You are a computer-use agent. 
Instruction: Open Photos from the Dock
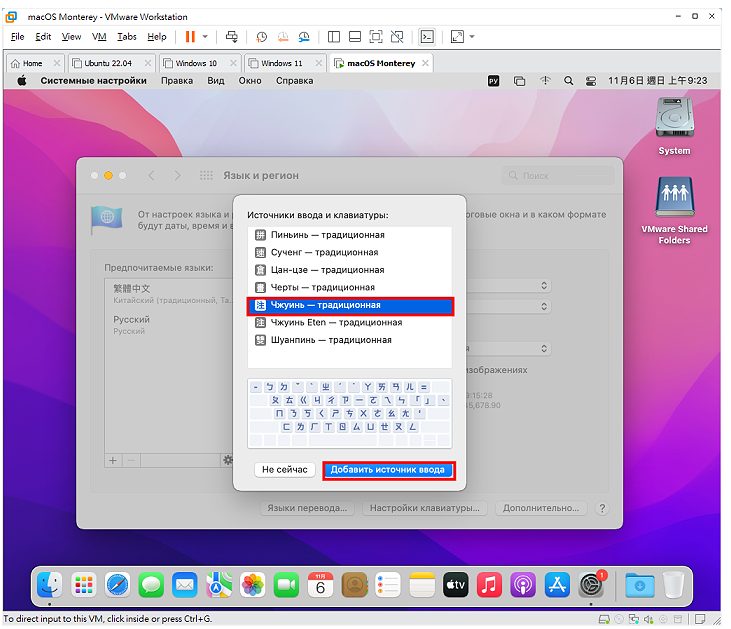[x=253, y=585]
